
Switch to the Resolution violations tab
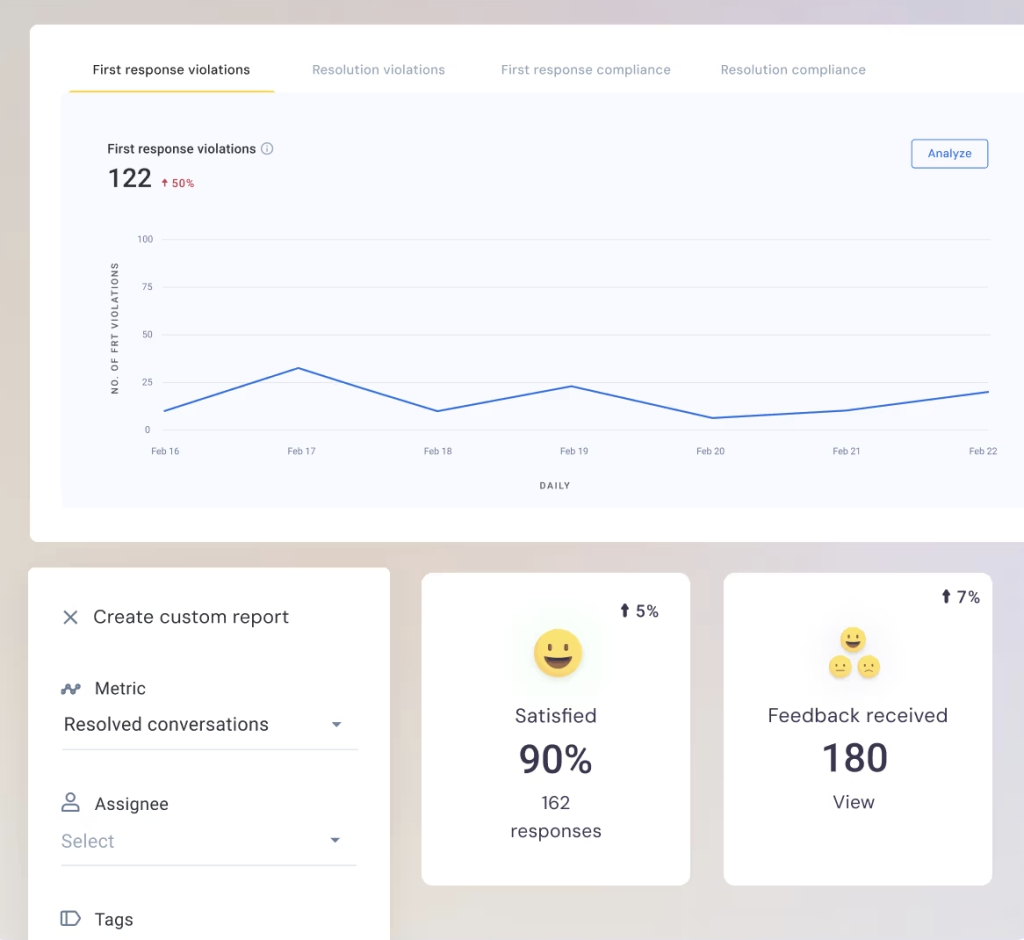pos(378,69)
